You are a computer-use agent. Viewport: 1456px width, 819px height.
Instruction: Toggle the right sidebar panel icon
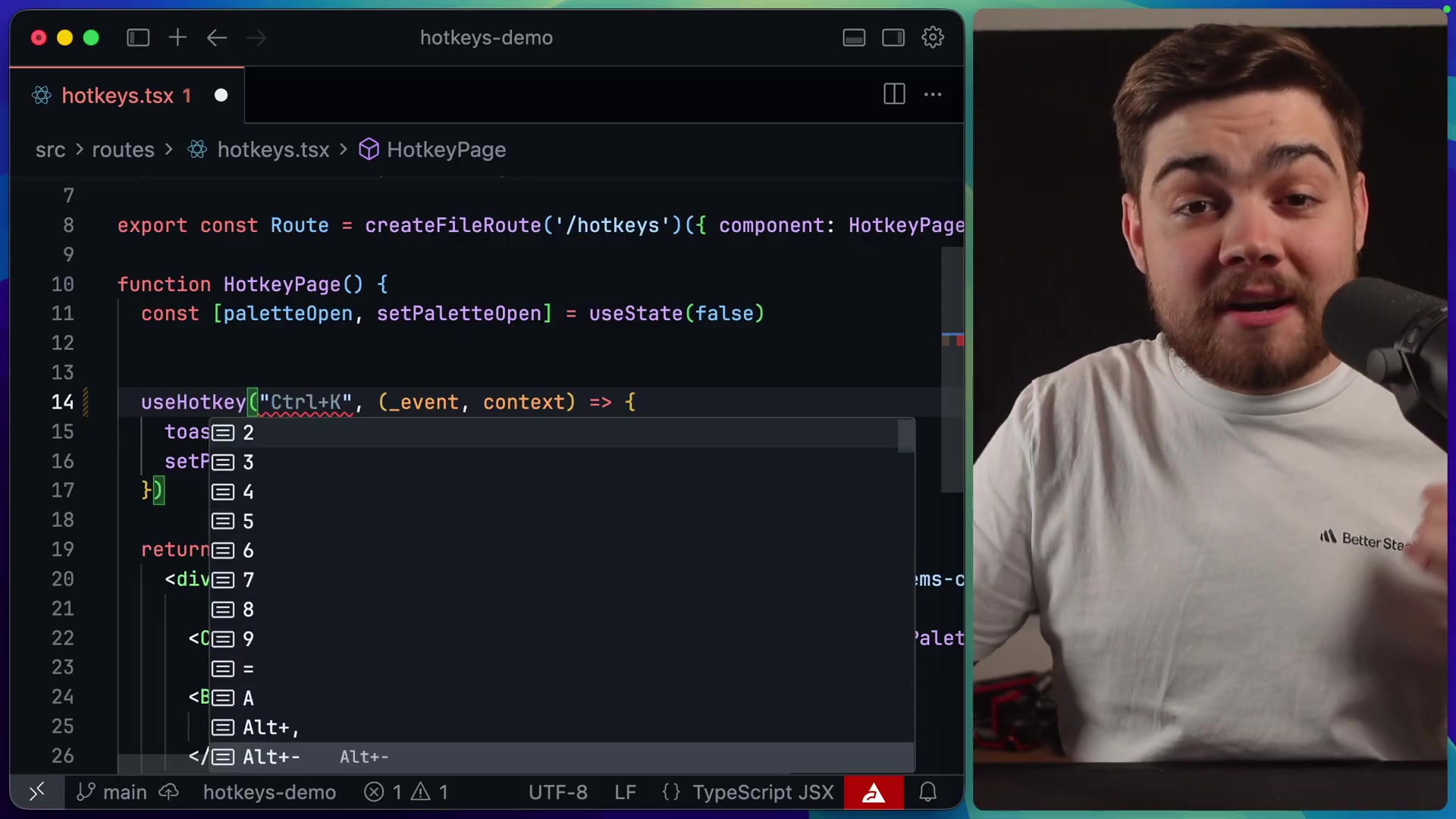pos(893,37)
